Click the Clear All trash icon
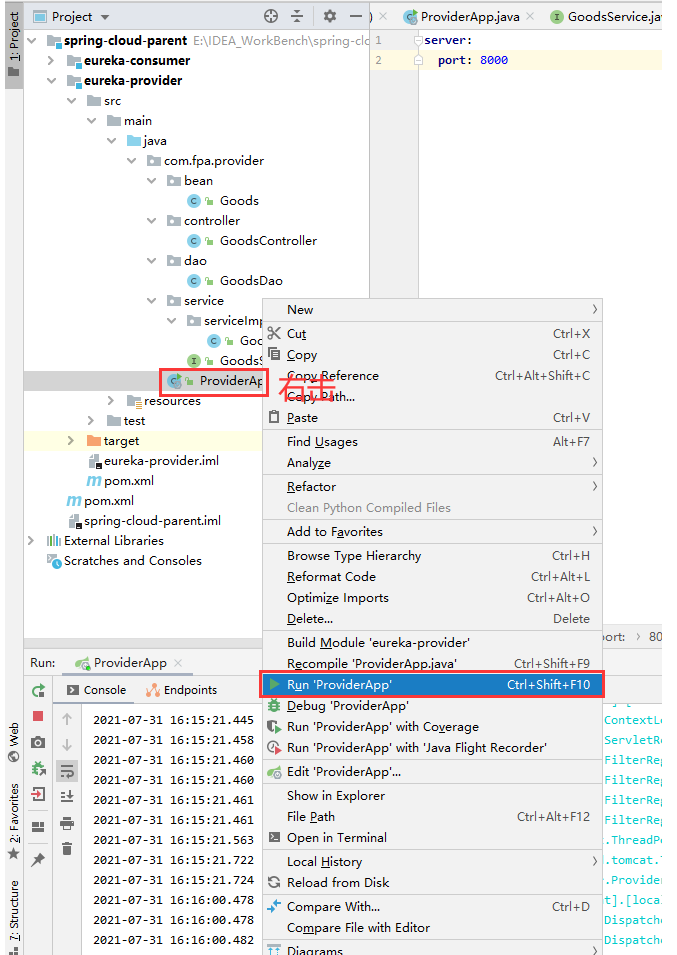Viewport: 677px width, 955px height. point(67,848)
